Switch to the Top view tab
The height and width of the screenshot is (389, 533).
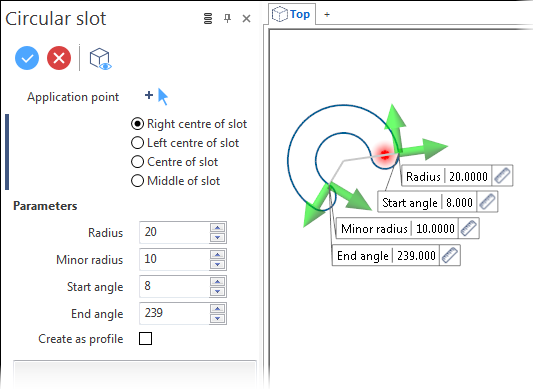[x=292, y=14]
